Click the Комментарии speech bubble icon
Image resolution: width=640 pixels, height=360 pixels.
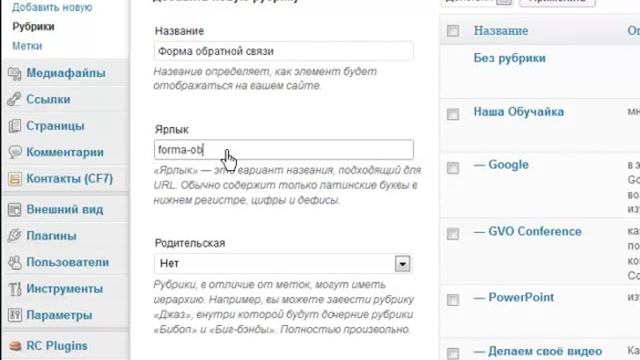15,152
